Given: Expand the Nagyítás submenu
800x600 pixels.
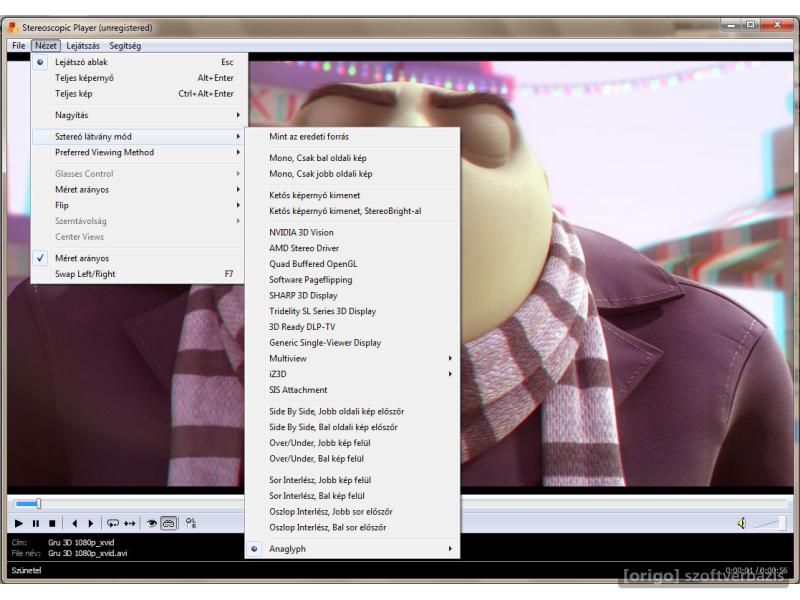Looking at the screenshot, I should coord(139,115).
